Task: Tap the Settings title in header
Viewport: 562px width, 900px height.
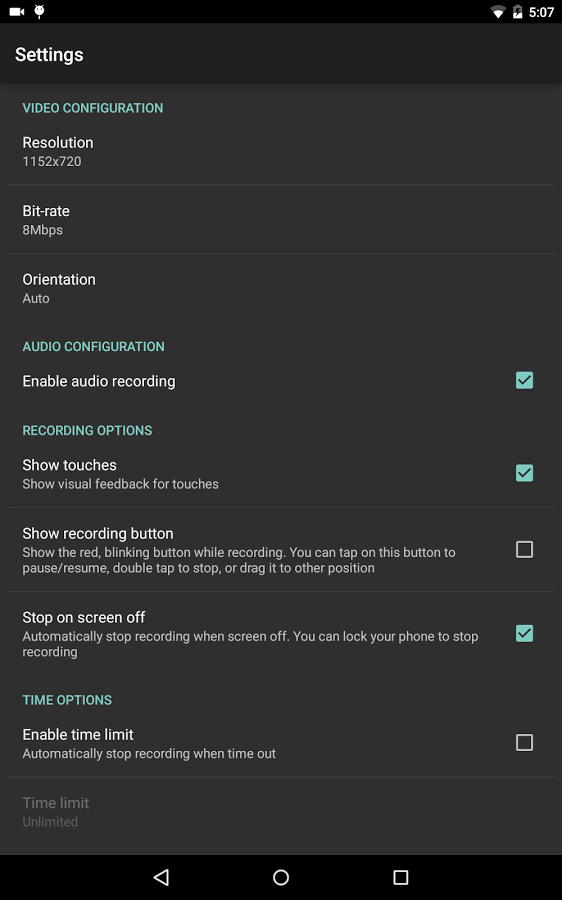Action: [49, 55]
